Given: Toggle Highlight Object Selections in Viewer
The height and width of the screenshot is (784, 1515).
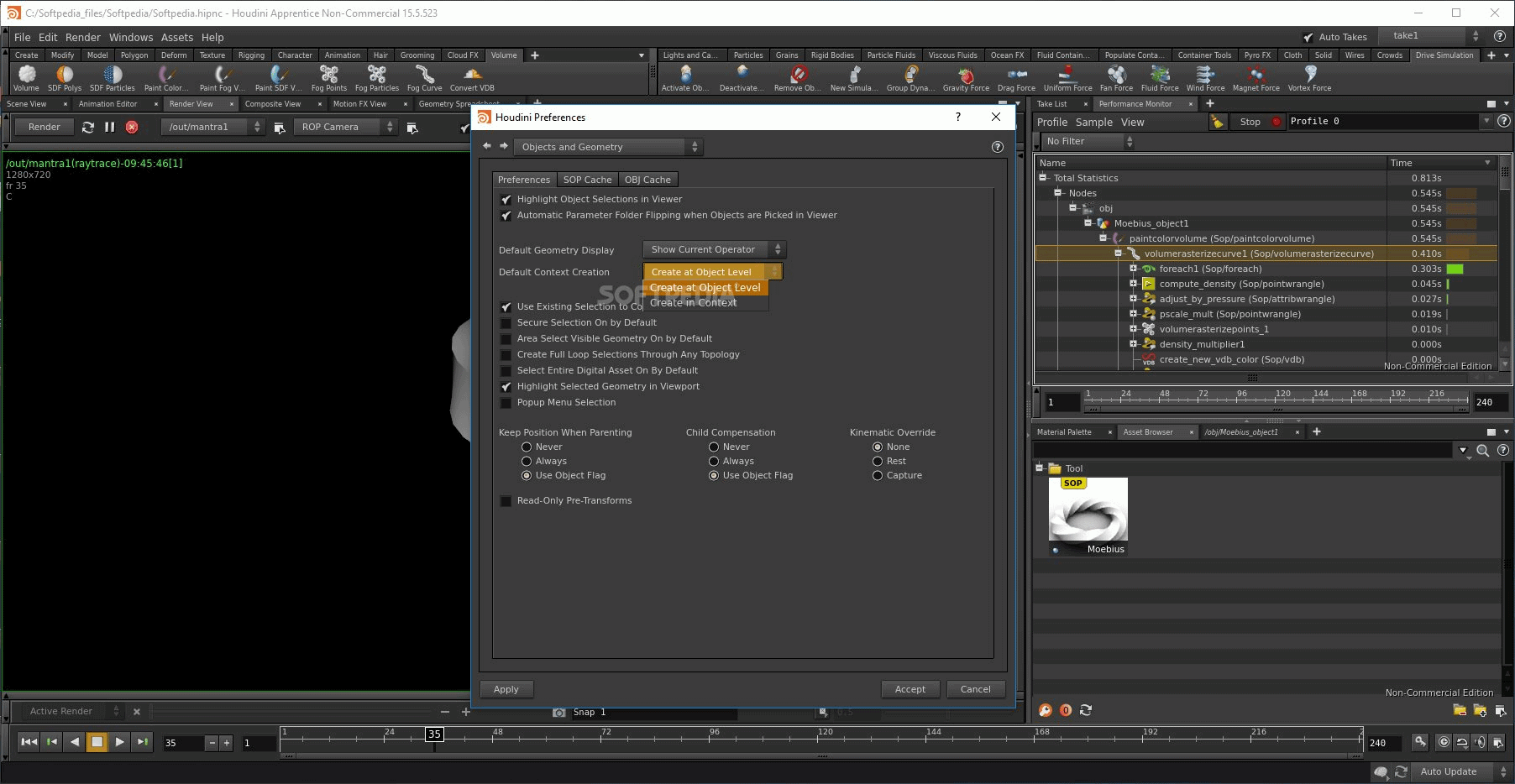Looking at the screenshot, I should point(506,200).
